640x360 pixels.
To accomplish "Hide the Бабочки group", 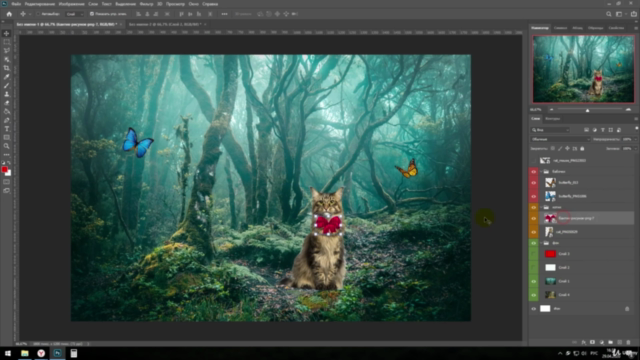I will pos(533,172).
